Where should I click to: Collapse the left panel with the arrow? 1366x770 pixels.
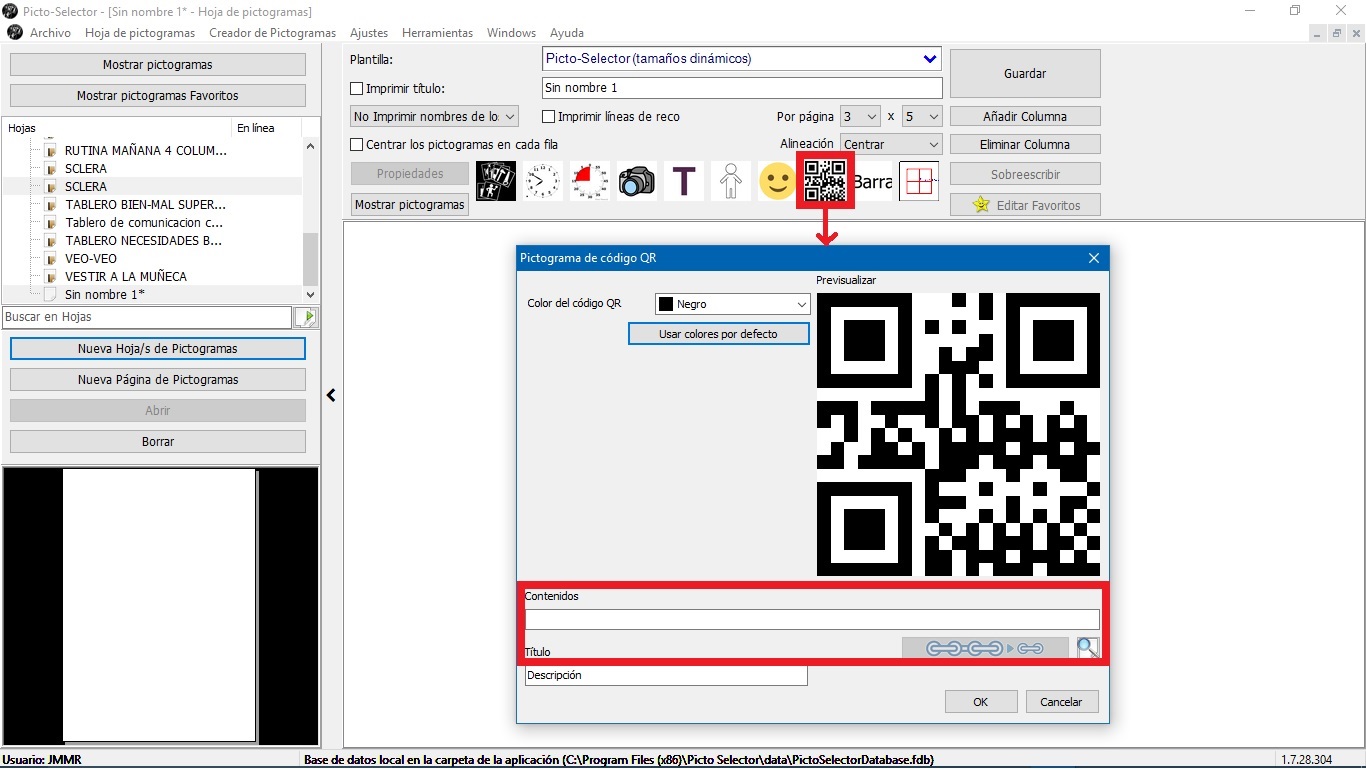331,395
